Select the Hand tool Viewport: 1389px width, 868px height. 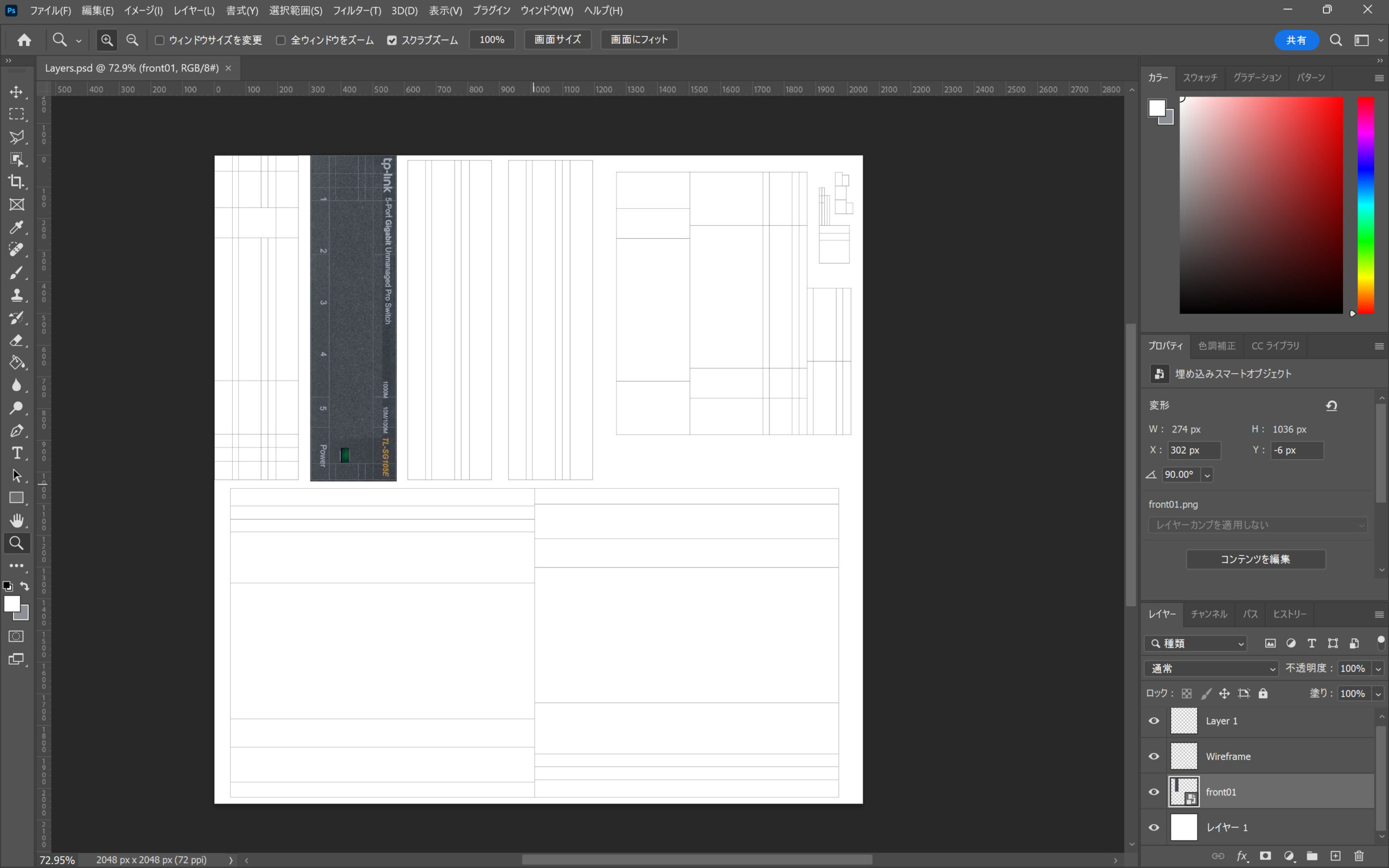click(16, 521)
